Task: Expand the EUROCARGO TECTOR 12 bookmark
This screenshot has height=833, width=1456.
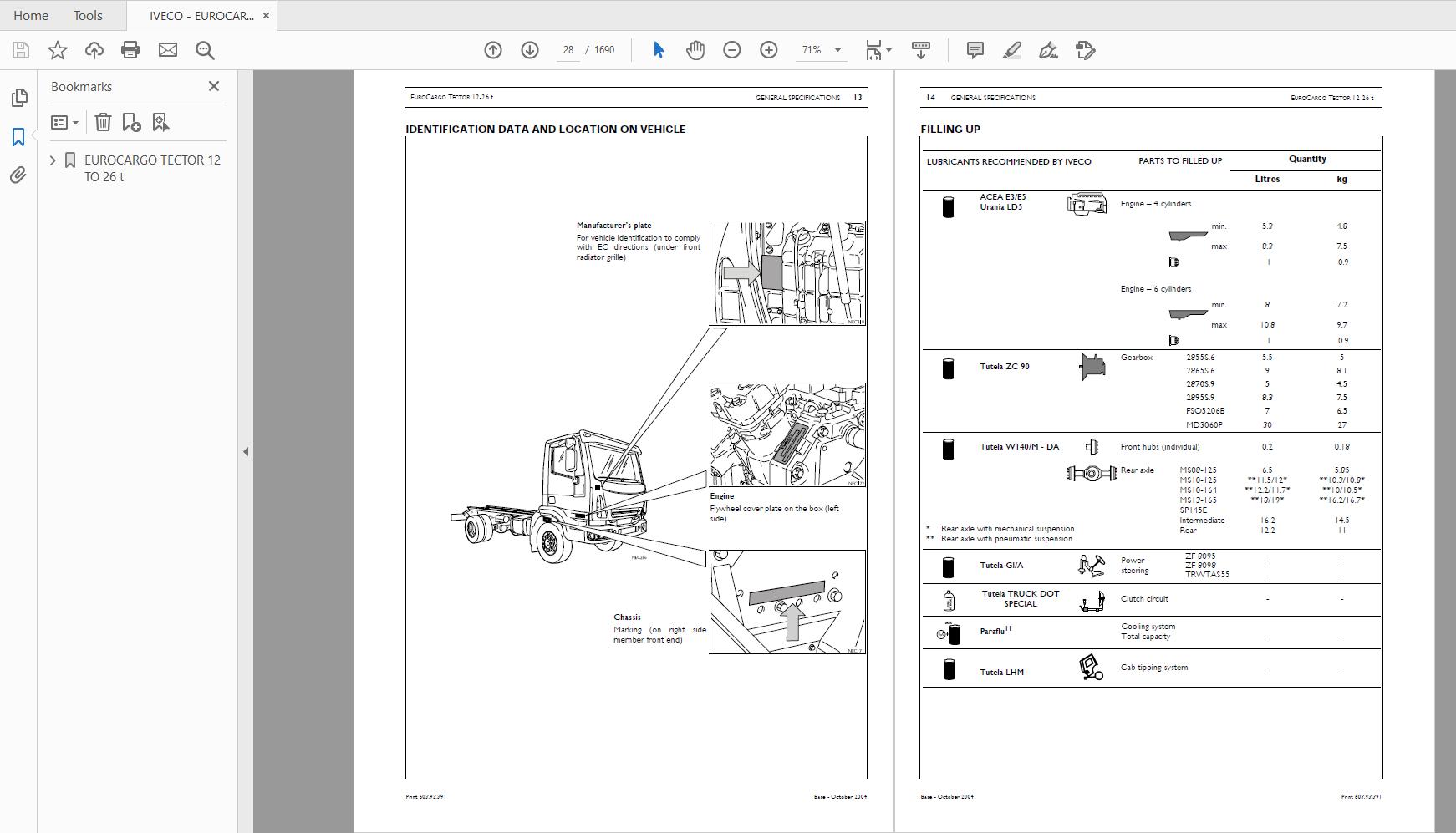Action: point(53,160)
